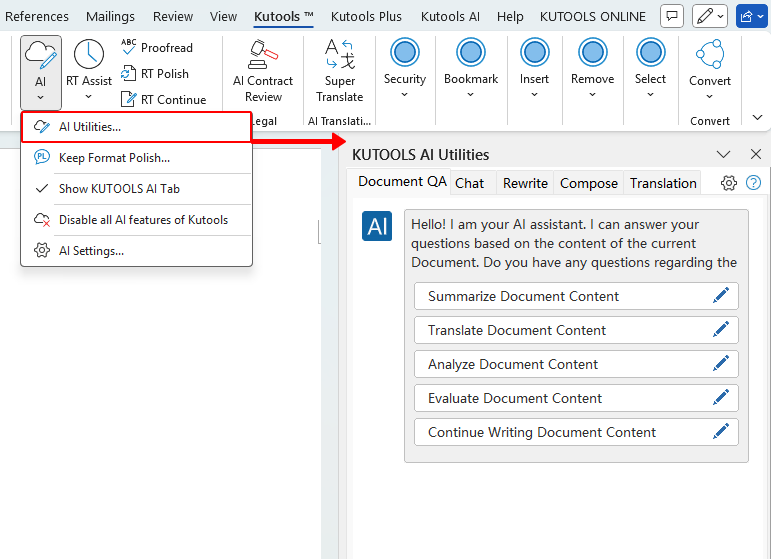Image resolution: width=771 pixels, height=559 pixels.
Task: Click Analyze Document Content button
Action: click(576, 364)
